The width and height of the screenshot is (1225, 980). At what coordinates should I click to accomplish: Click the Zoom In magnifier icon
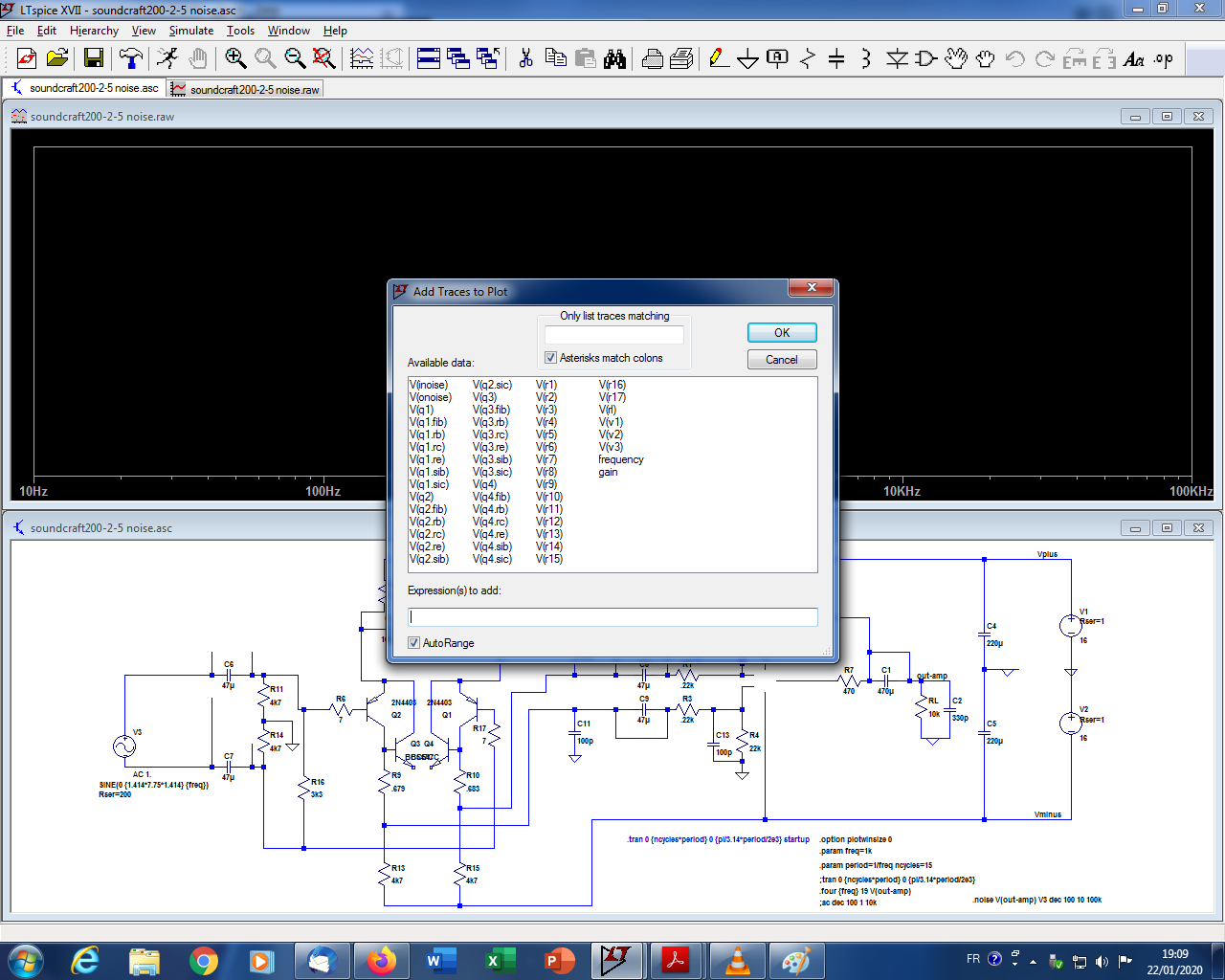click(x=235, y=59)
